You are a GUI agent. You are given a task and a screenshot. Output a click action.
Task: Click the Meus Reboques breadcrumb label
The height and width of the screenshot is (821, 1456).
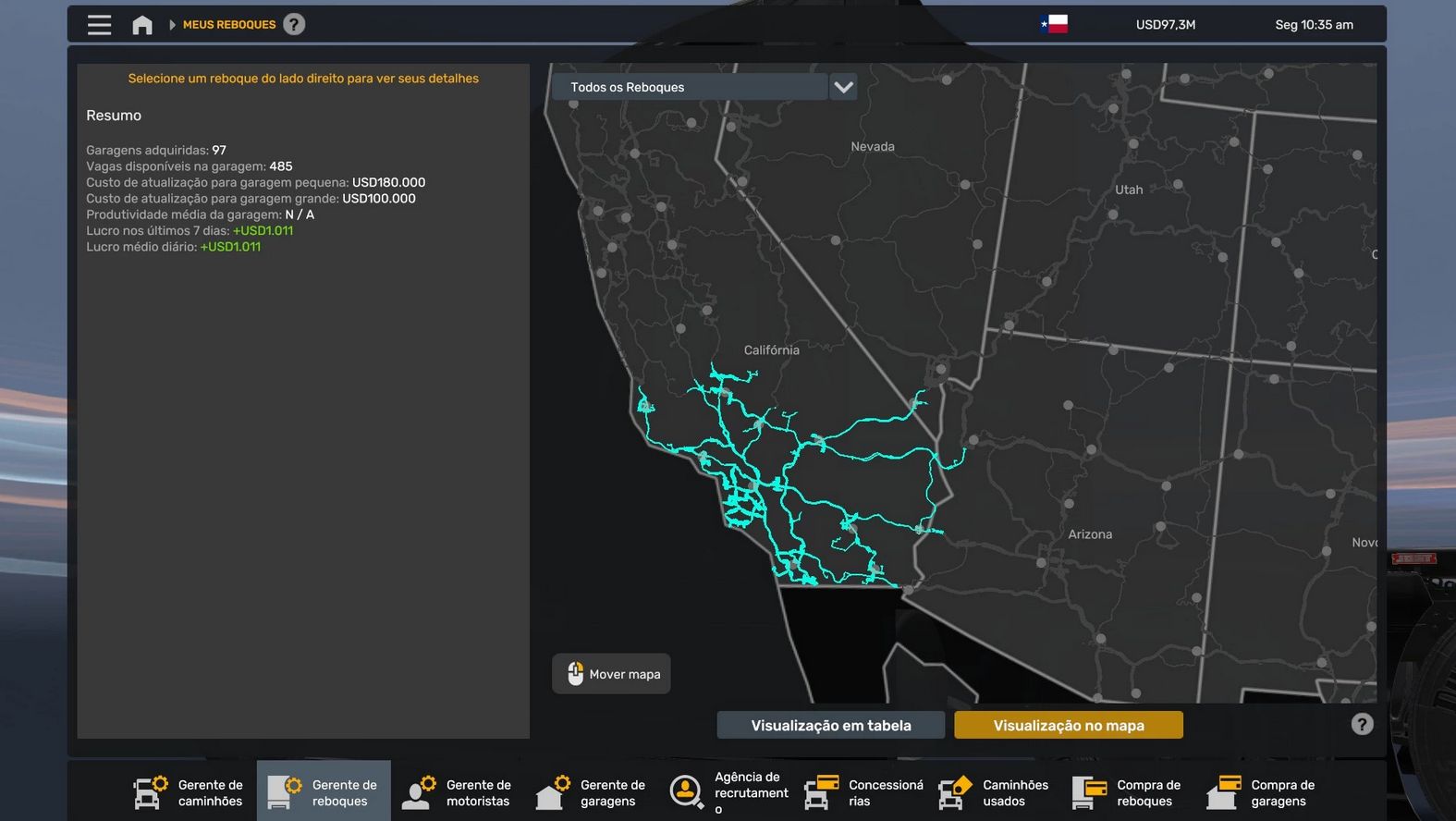pos(229,25)
